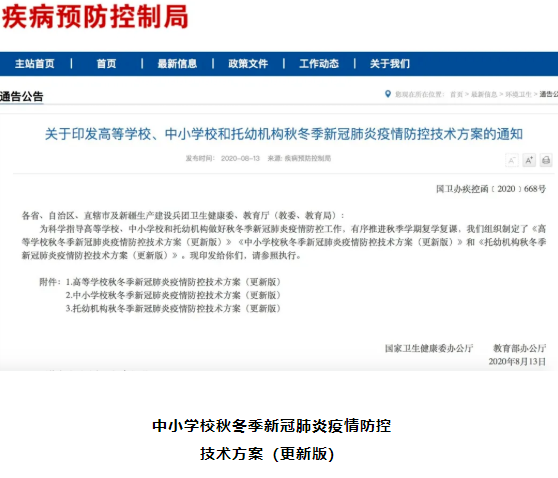Click attachment 1.高等学校秋冬季新冠肺炎疫情防控技术方案
This screenshot has width=558, height=478.
[173, 282]
